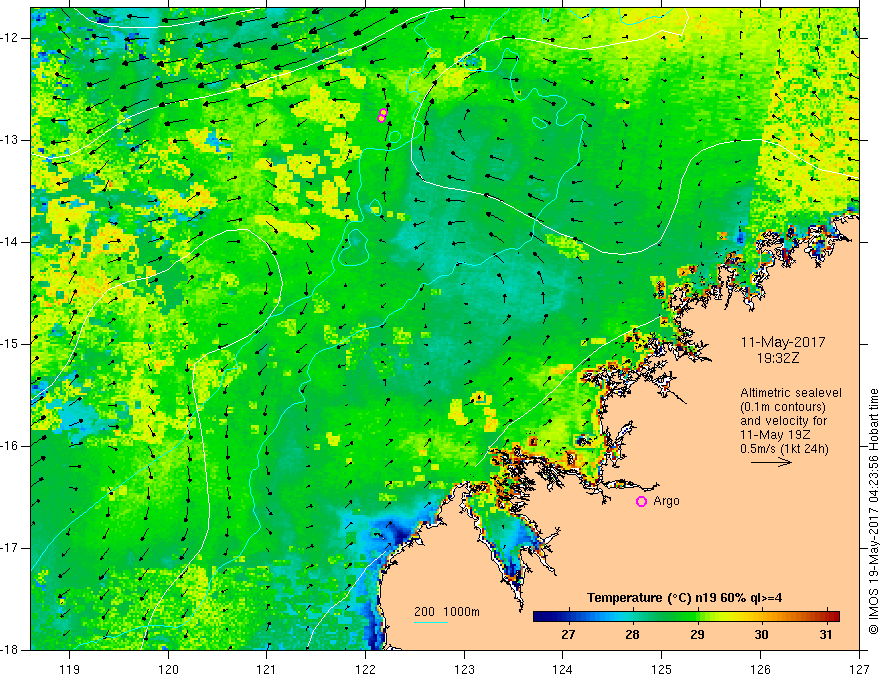Click the cyan 200 1000m contour legend line
This screenshot has width=880, height=680.
pyautogui.click(x=431, y=622)
